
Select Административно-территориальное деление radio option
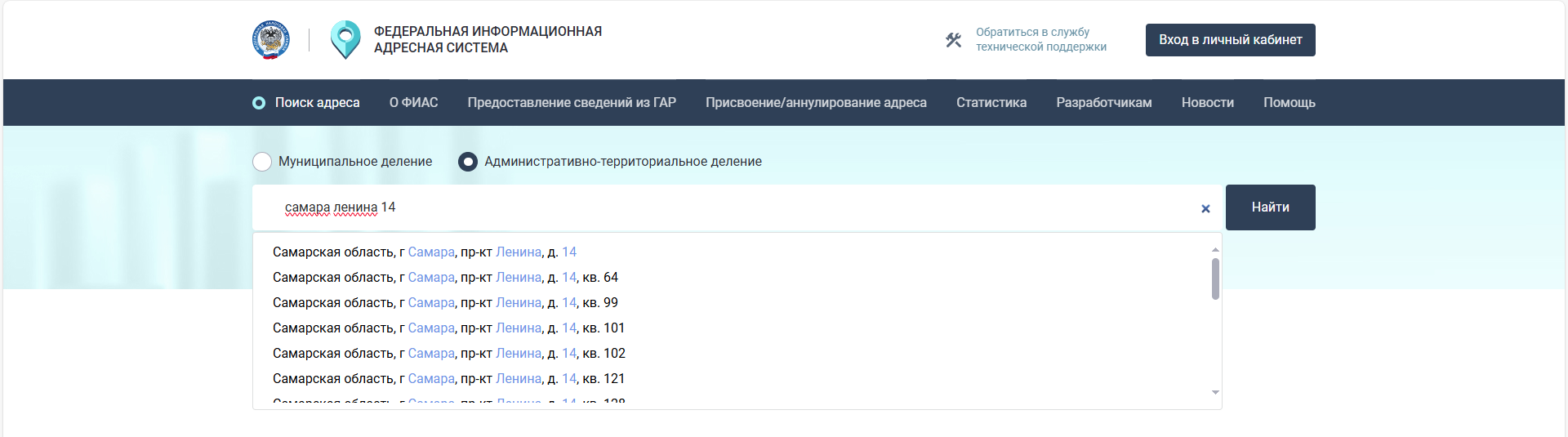pyautogui.click(x=468, y=162)
